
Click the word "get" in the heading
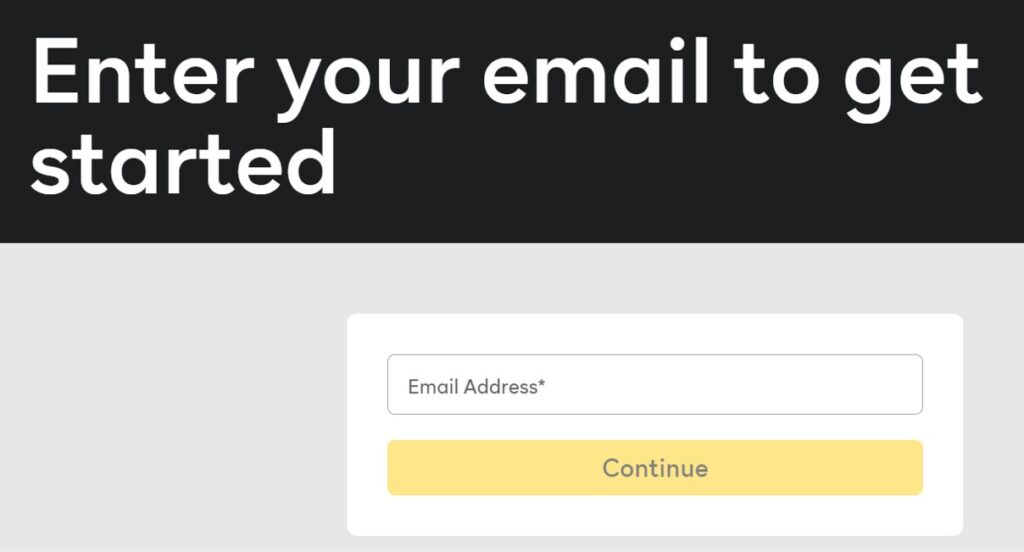[x=912, y=80]
